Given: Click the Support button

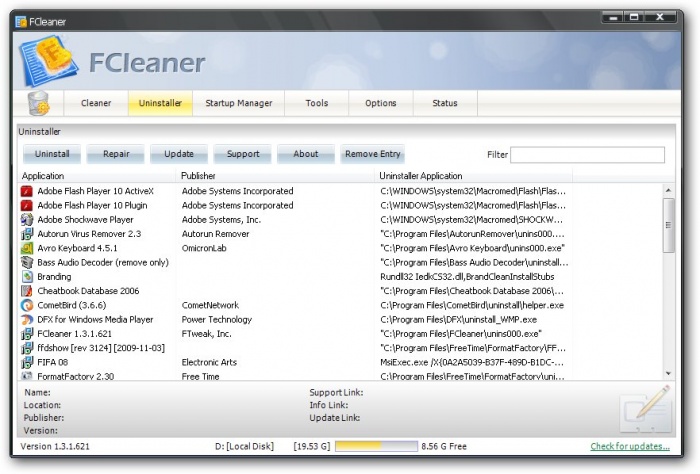Looking at the screenshot, I should click(243, 154).
